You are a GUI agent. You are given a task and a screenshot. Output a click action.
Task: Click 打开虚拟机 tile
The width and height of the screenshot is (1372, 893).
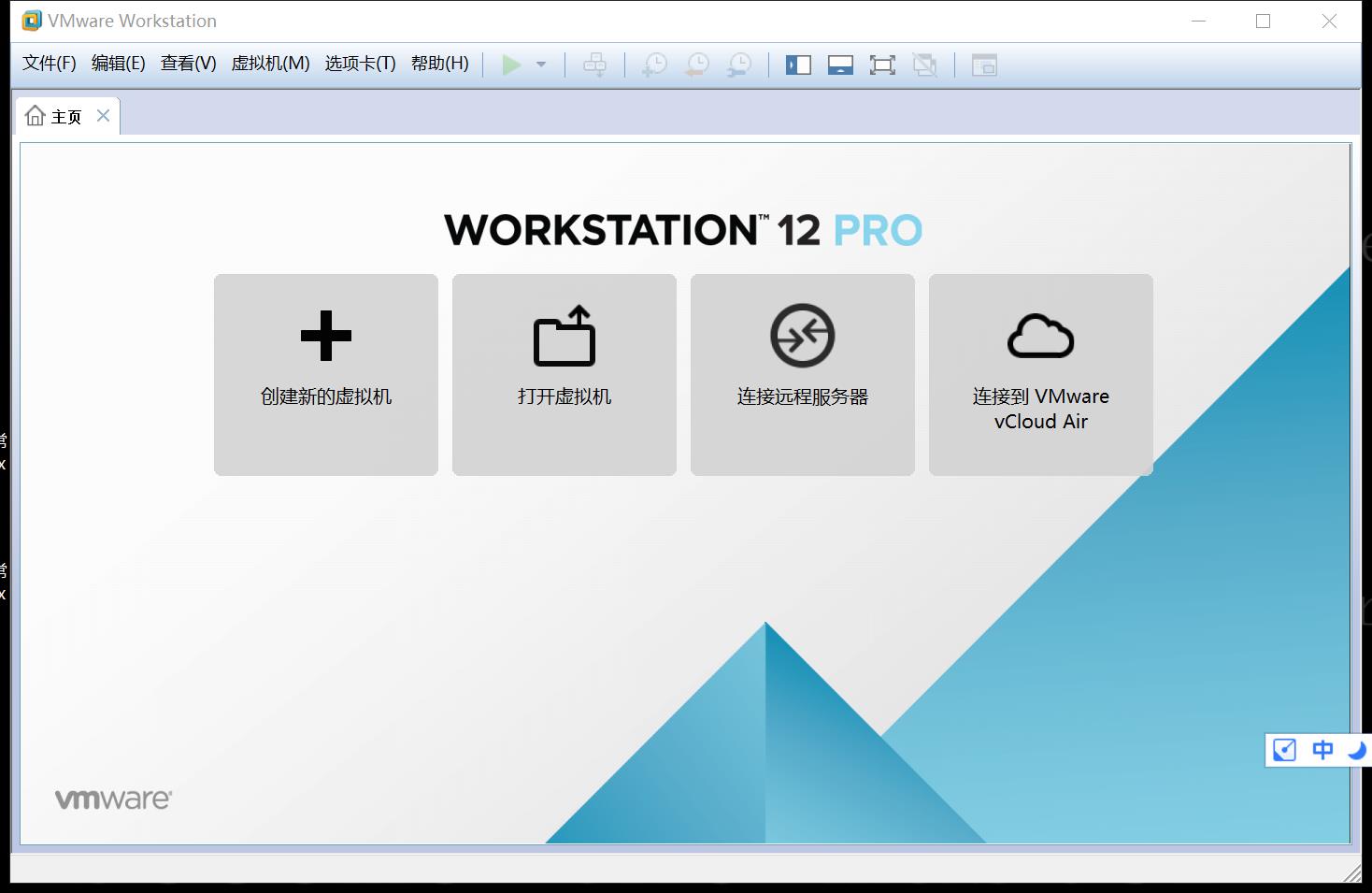pyautogui.click(x=565, y=374)
